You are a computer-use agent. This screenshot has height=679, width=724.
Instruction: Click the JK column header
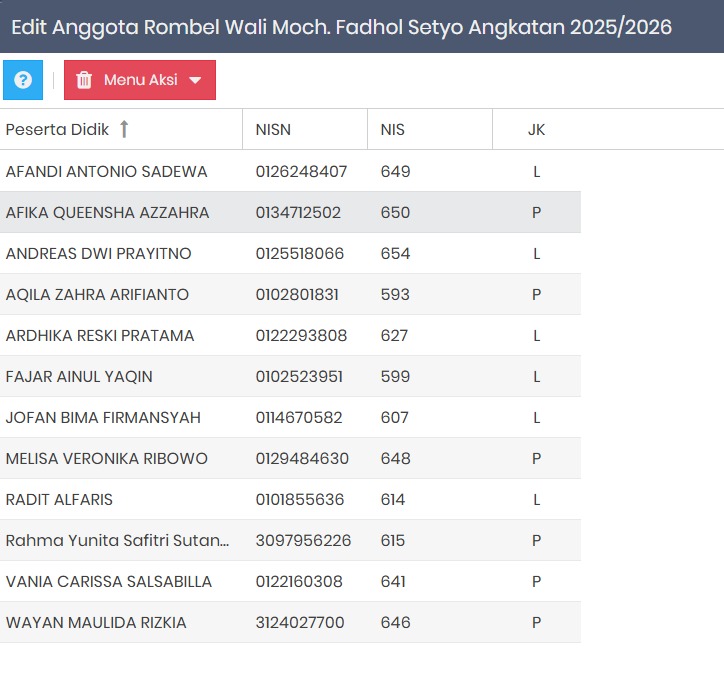(536, 129)
